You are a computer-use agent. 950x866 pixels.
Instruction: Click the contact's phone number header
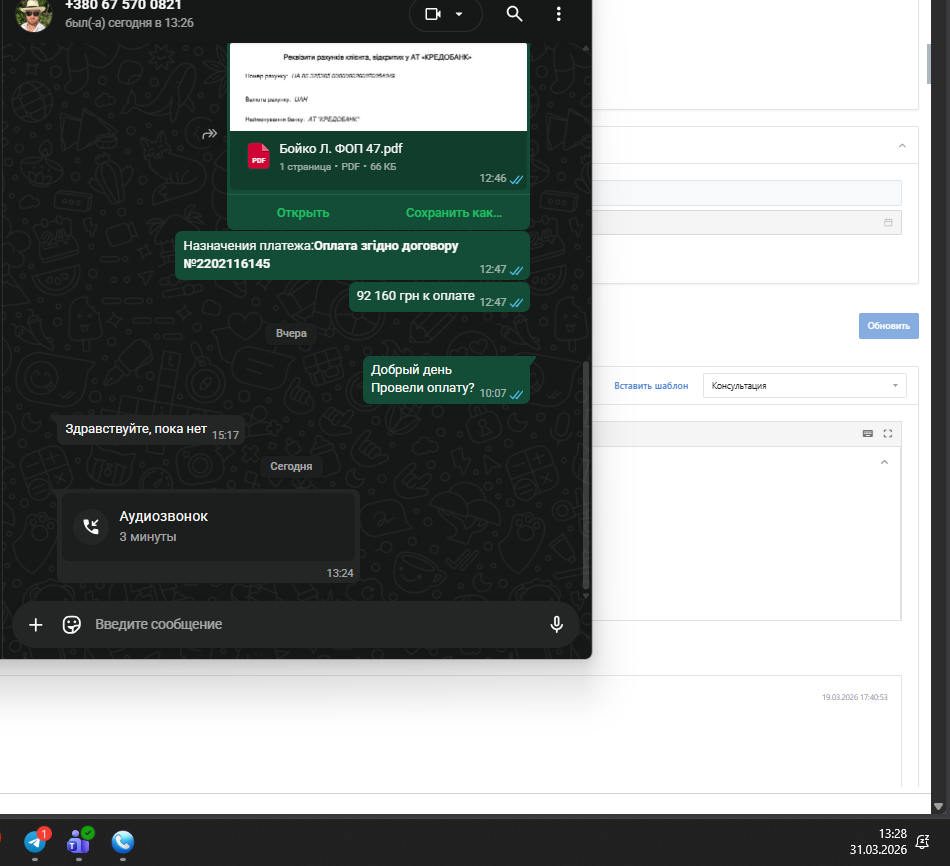(x=123, y=5)
